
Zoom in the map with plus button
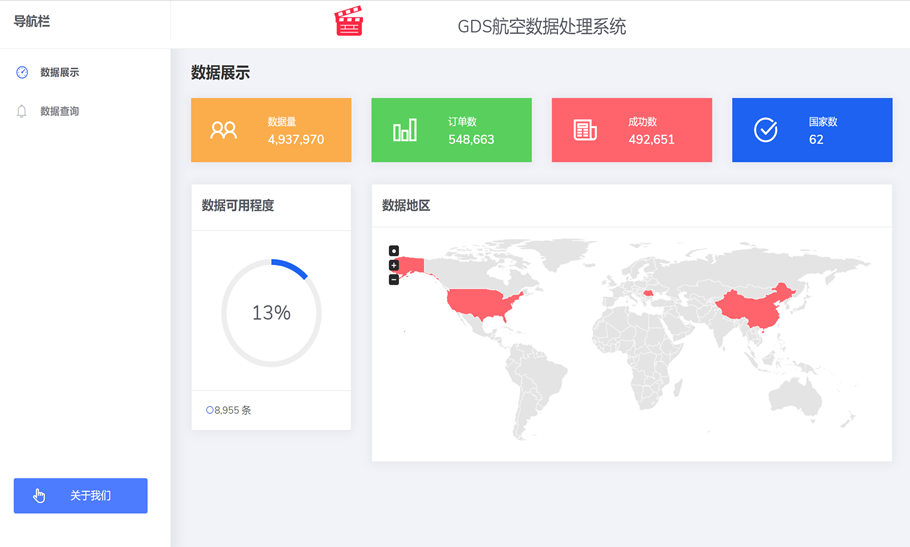394,265
